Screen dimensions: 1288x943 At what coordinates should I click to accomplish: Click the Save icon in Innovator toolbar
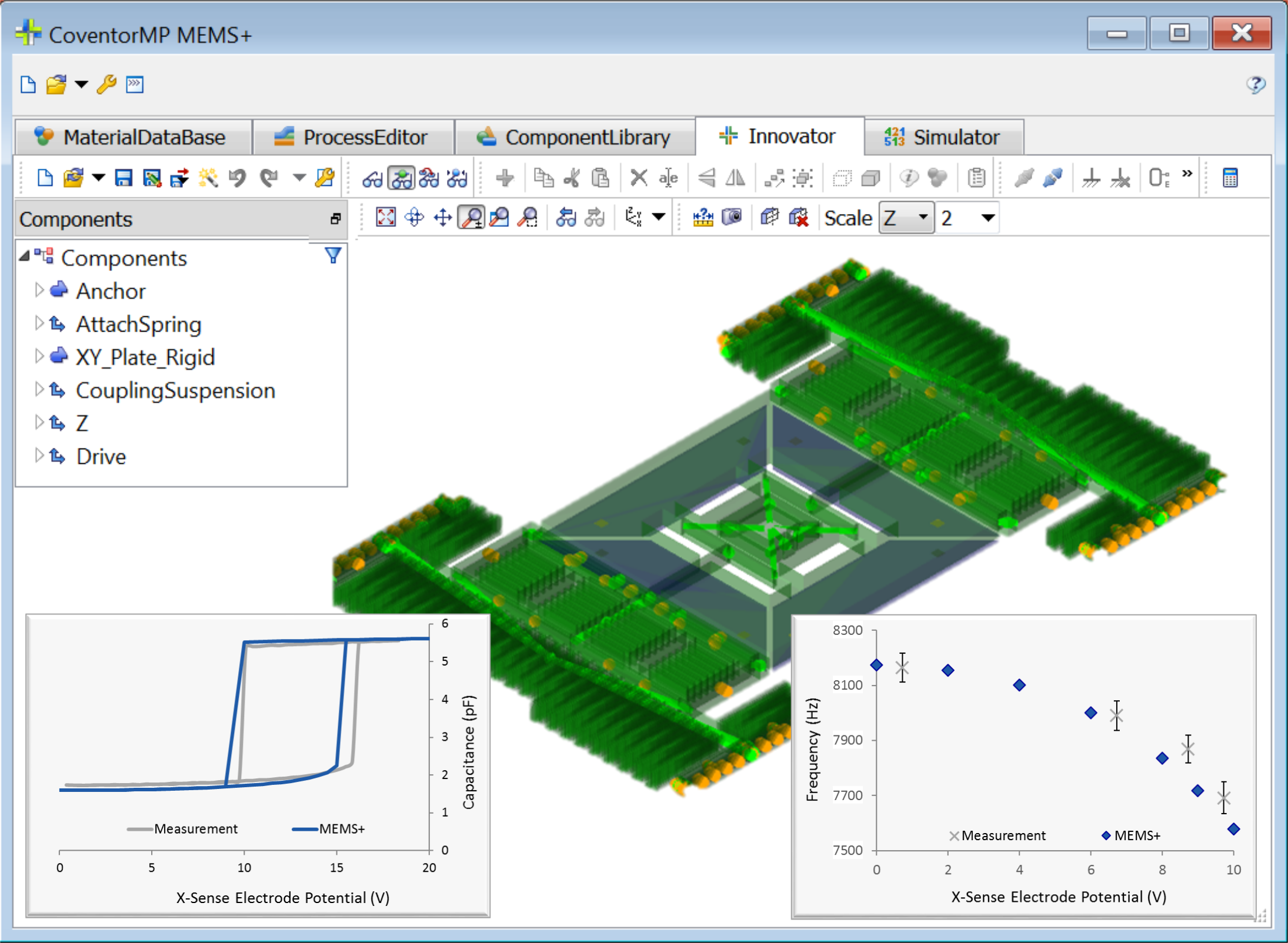[x=124, y=178]
